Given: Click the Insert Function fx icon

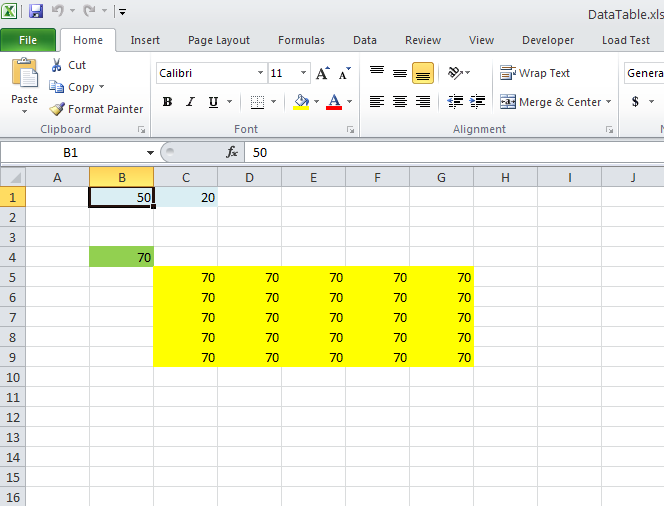Looking at the screenshot, I should coord(232,152).
